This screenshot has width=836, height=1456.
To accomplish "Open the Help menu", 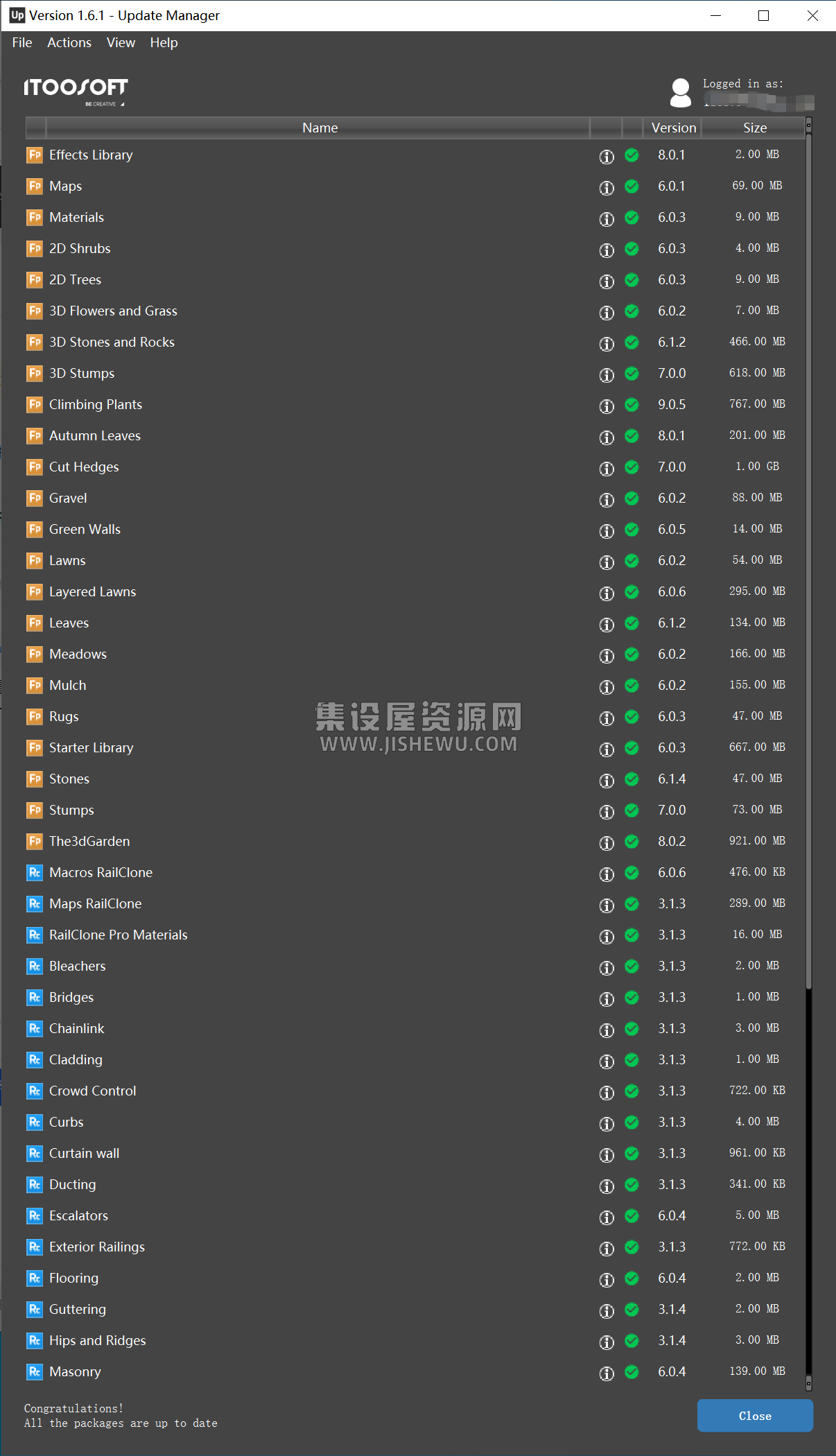I will (x=164, y=42).
